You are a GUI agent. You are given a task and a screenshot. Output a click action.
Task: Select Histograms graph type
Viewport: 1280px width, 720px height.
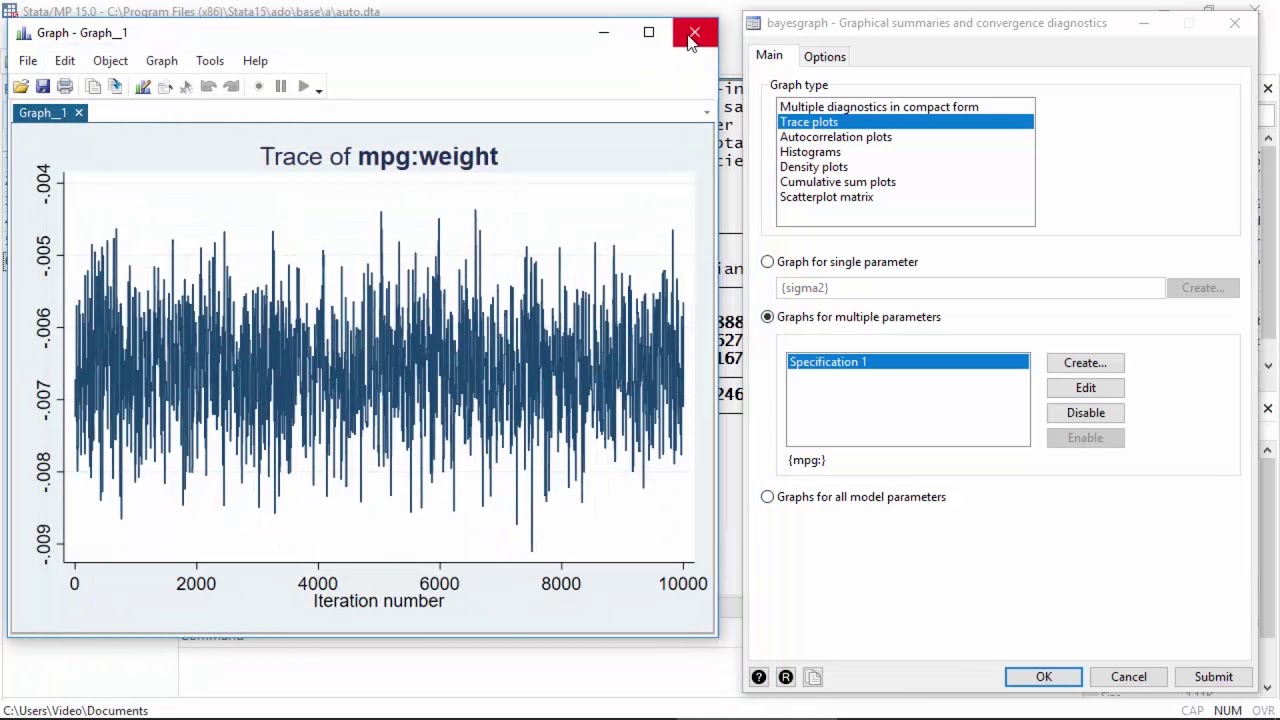click(905, 152)
